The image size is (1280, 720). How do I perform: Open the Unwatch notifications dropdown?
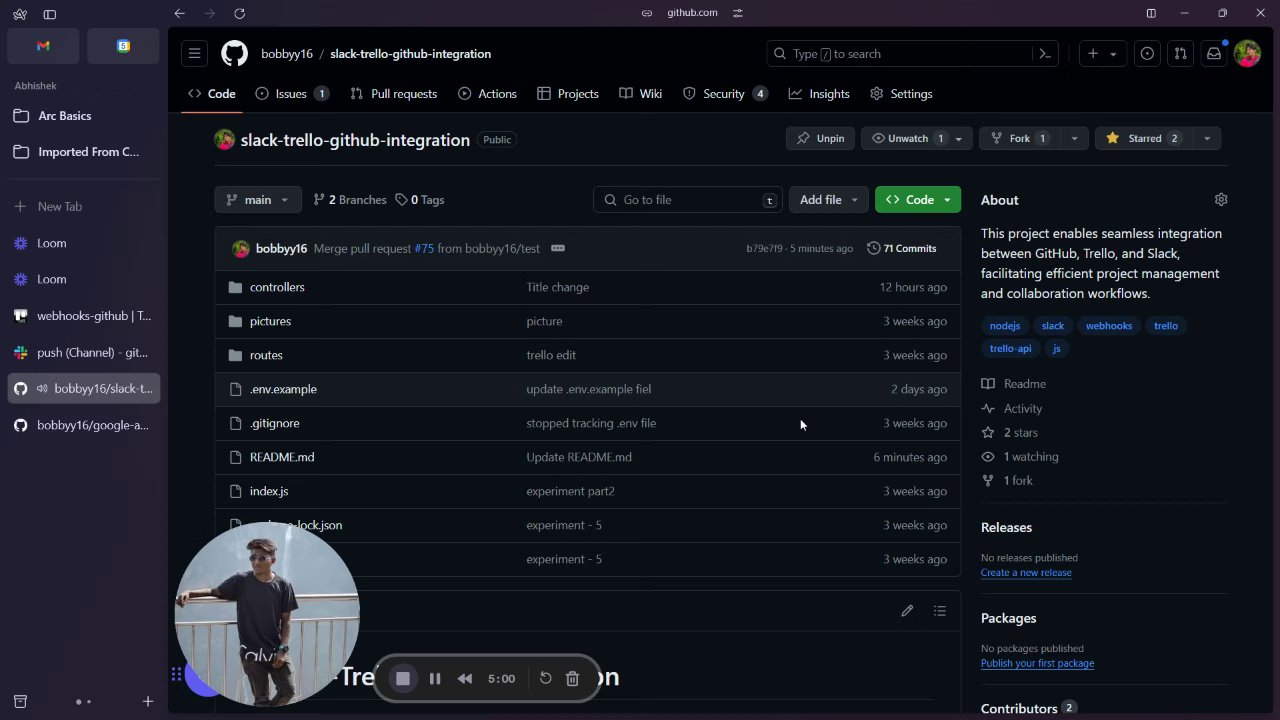[x=917, y=139]
